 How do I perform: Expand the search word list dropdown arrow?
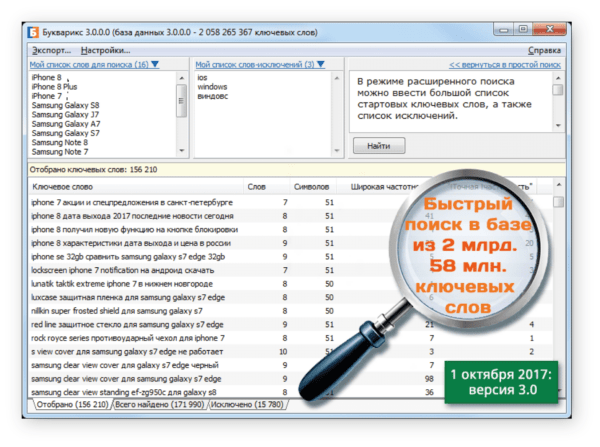(155, 64)
